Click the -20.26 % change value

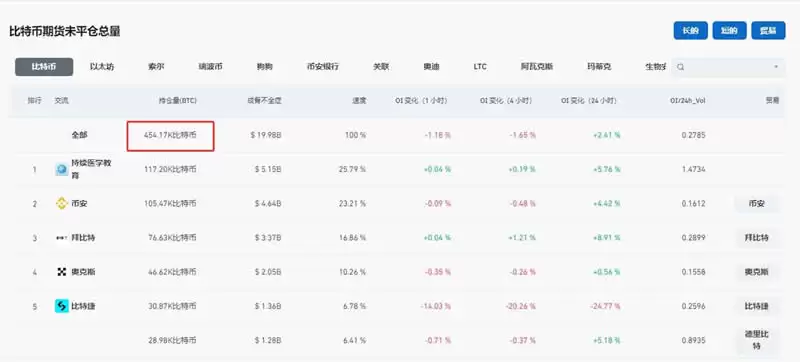(521, 306)
